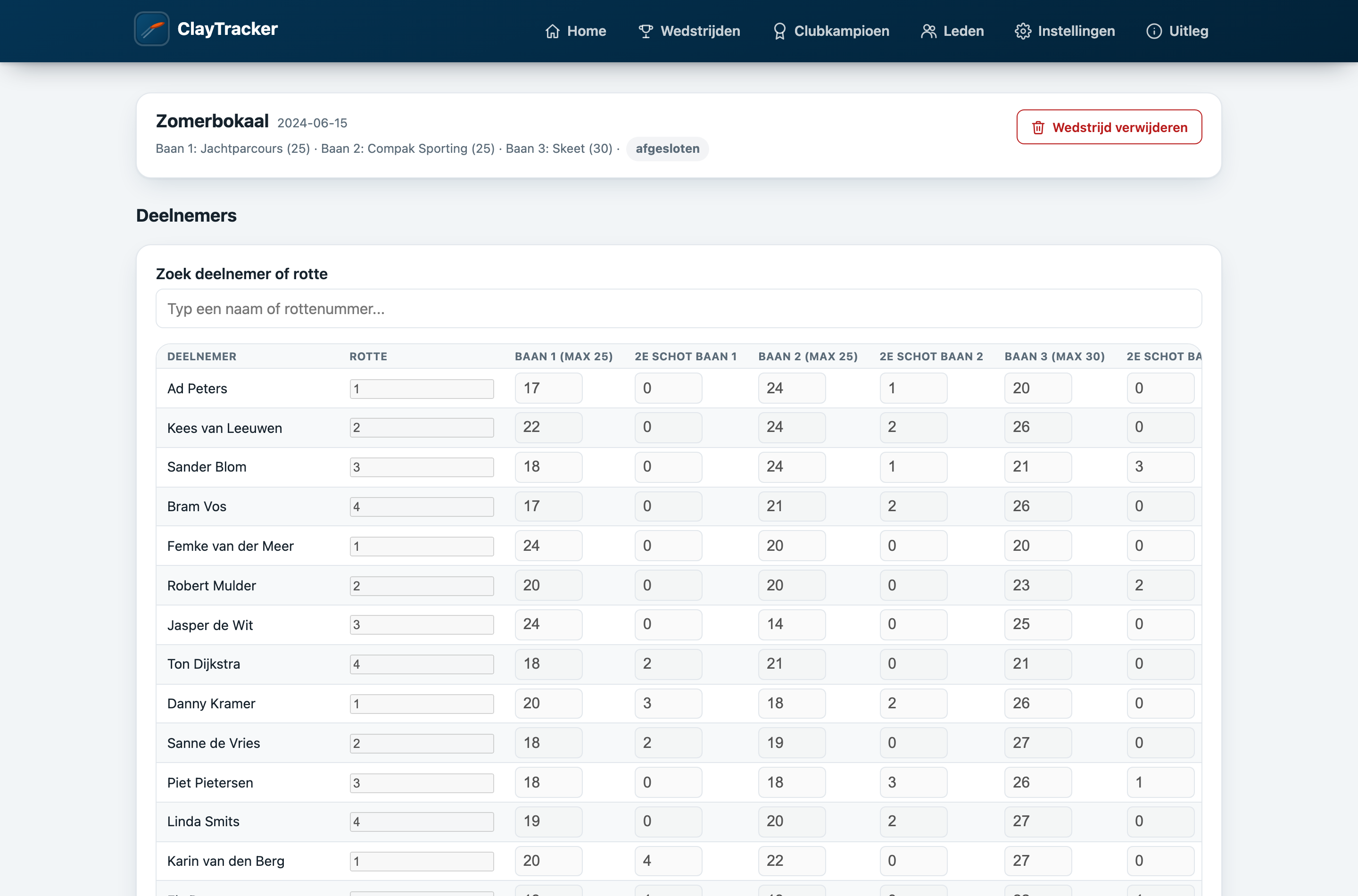Click Bram Vos's rotte input
Screen dimensions: 1358x896
[422, 507]
